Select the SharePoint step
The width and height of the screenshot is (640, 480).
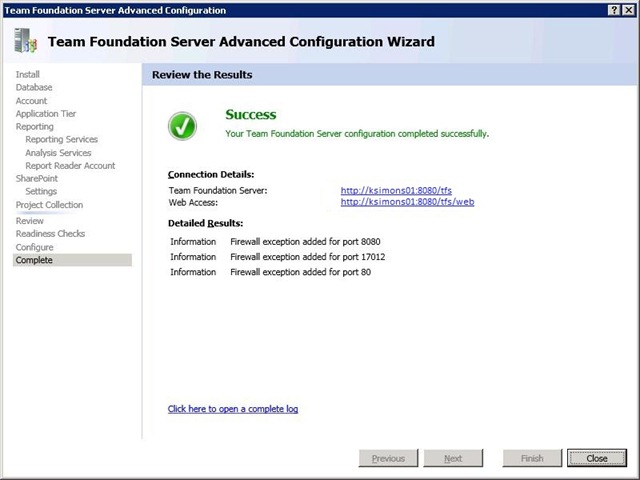(x=37, y=178)
